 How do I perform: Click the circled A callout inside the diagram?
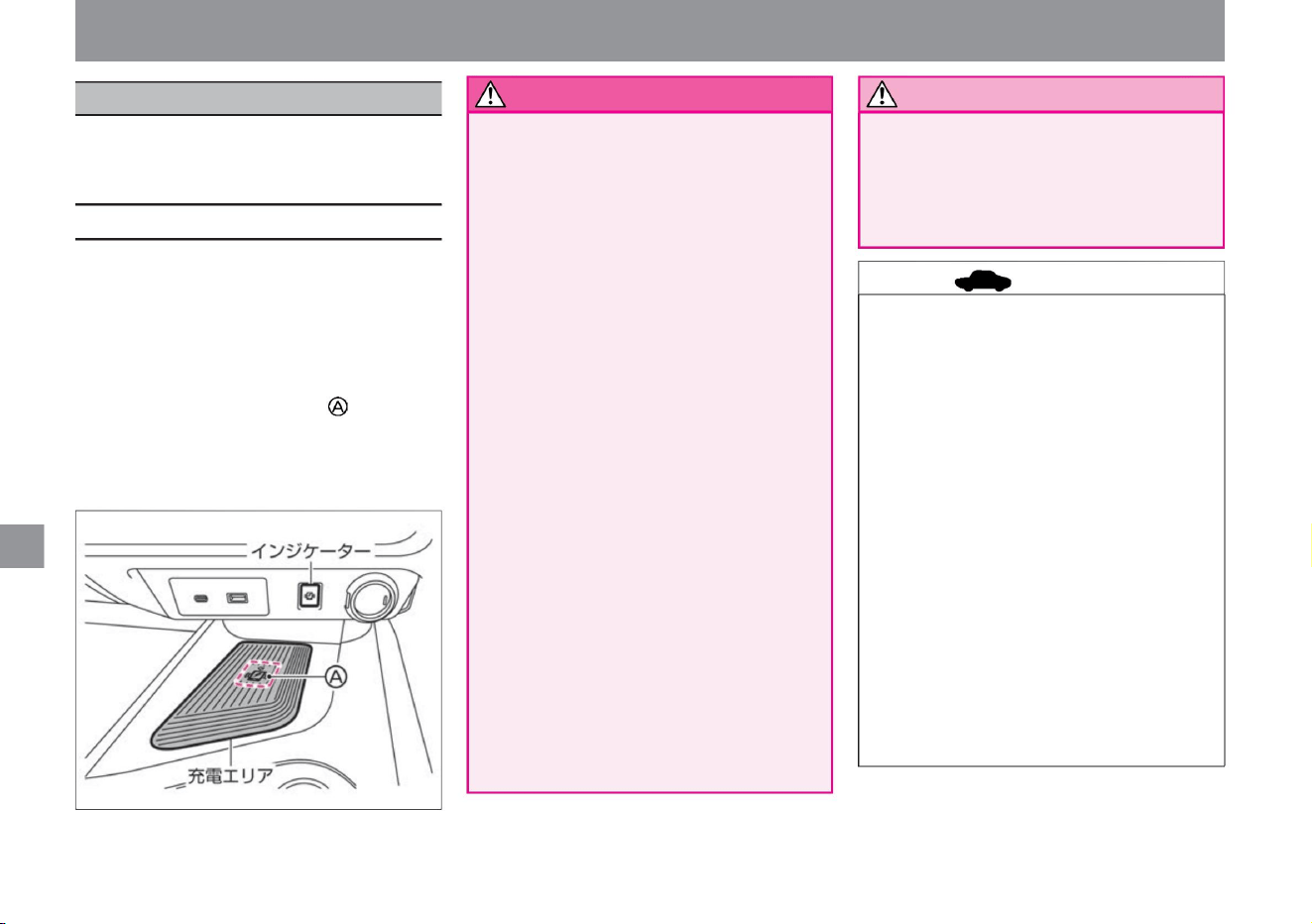pyautogui.click(x=338, y=676)
